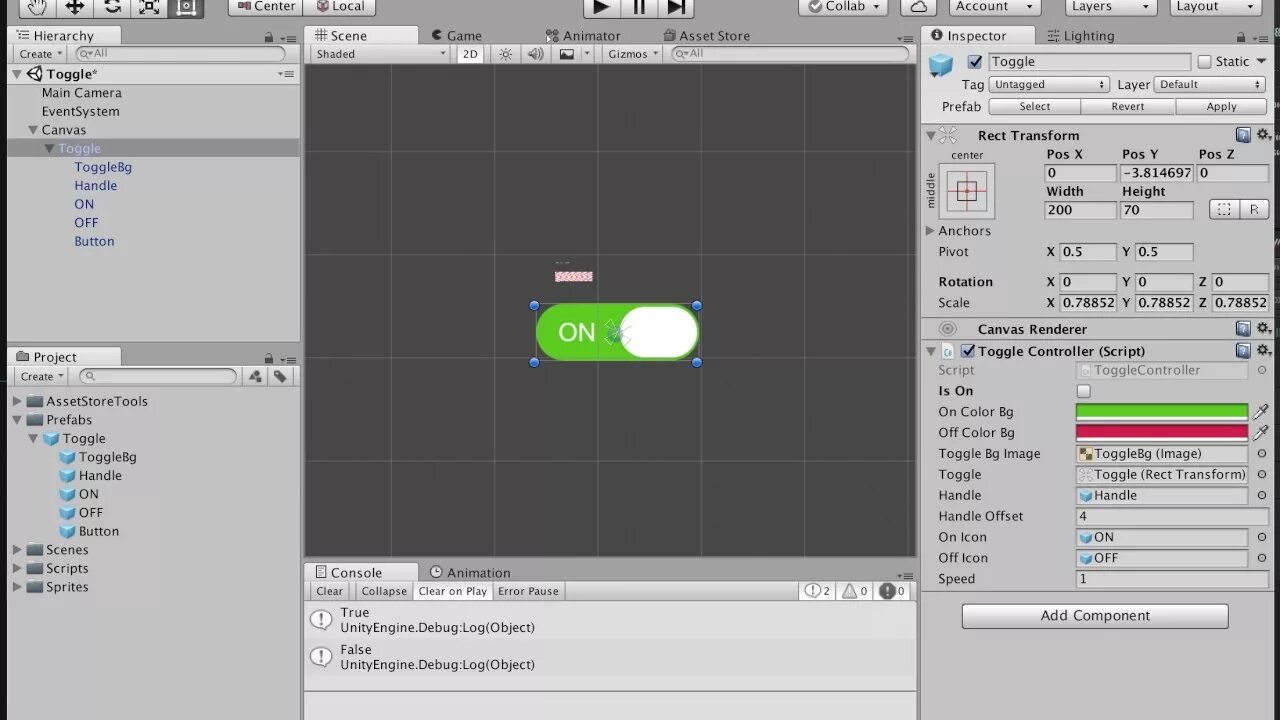Open the Gizmos dropdown
Screen dimensions: 1280x720
tap(633, 54)
